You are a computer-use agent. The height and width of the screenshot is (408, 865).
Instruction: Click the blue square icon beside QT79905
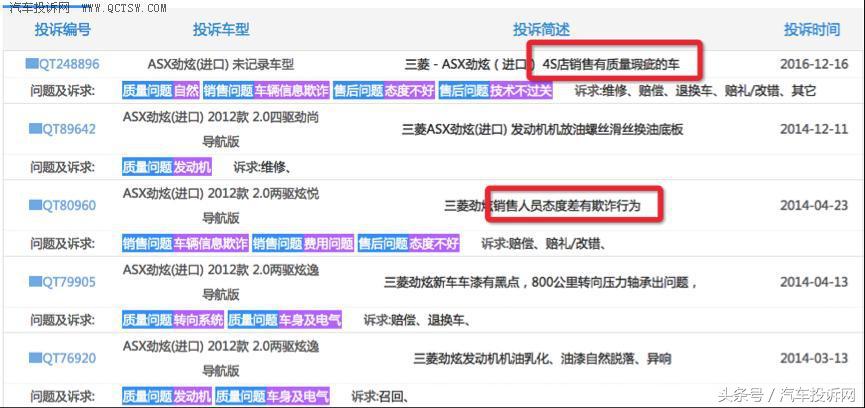pyautogui.click(x=35, y=282)
